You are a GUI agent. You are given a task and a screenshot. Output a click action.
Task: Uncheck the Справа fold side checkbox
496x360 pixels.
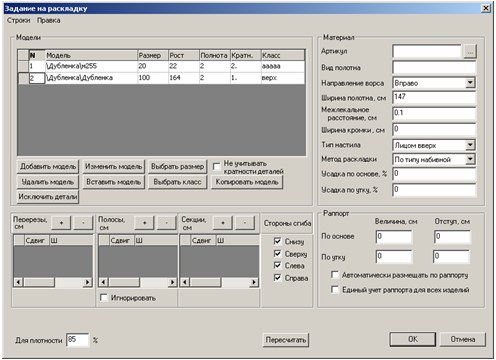[x=277, y=278]
